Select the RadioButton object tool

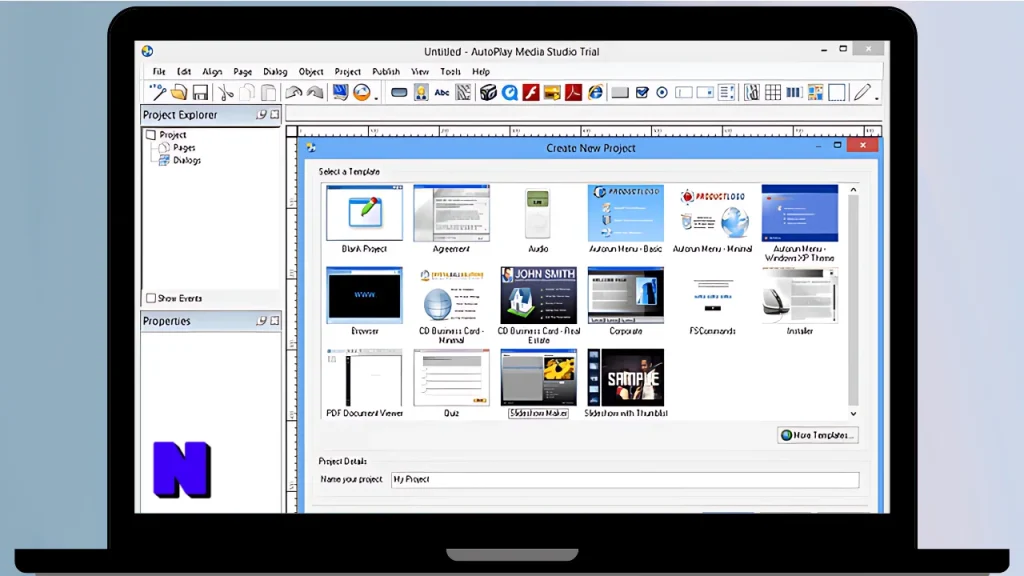coord(662,93)
